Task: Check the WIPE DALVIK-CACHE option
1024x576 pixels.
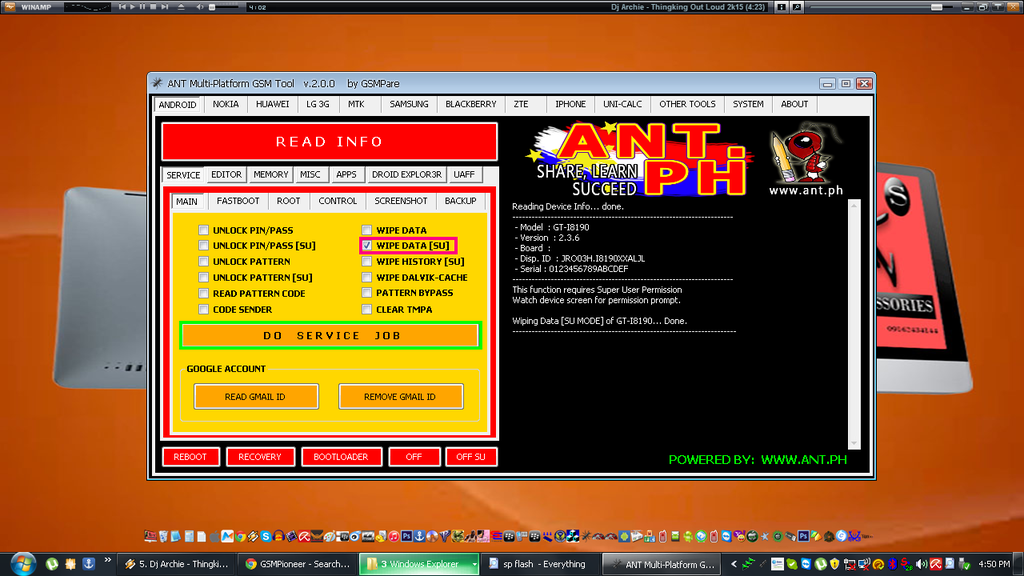Action: pyautogui.click(x=367, y=277)
